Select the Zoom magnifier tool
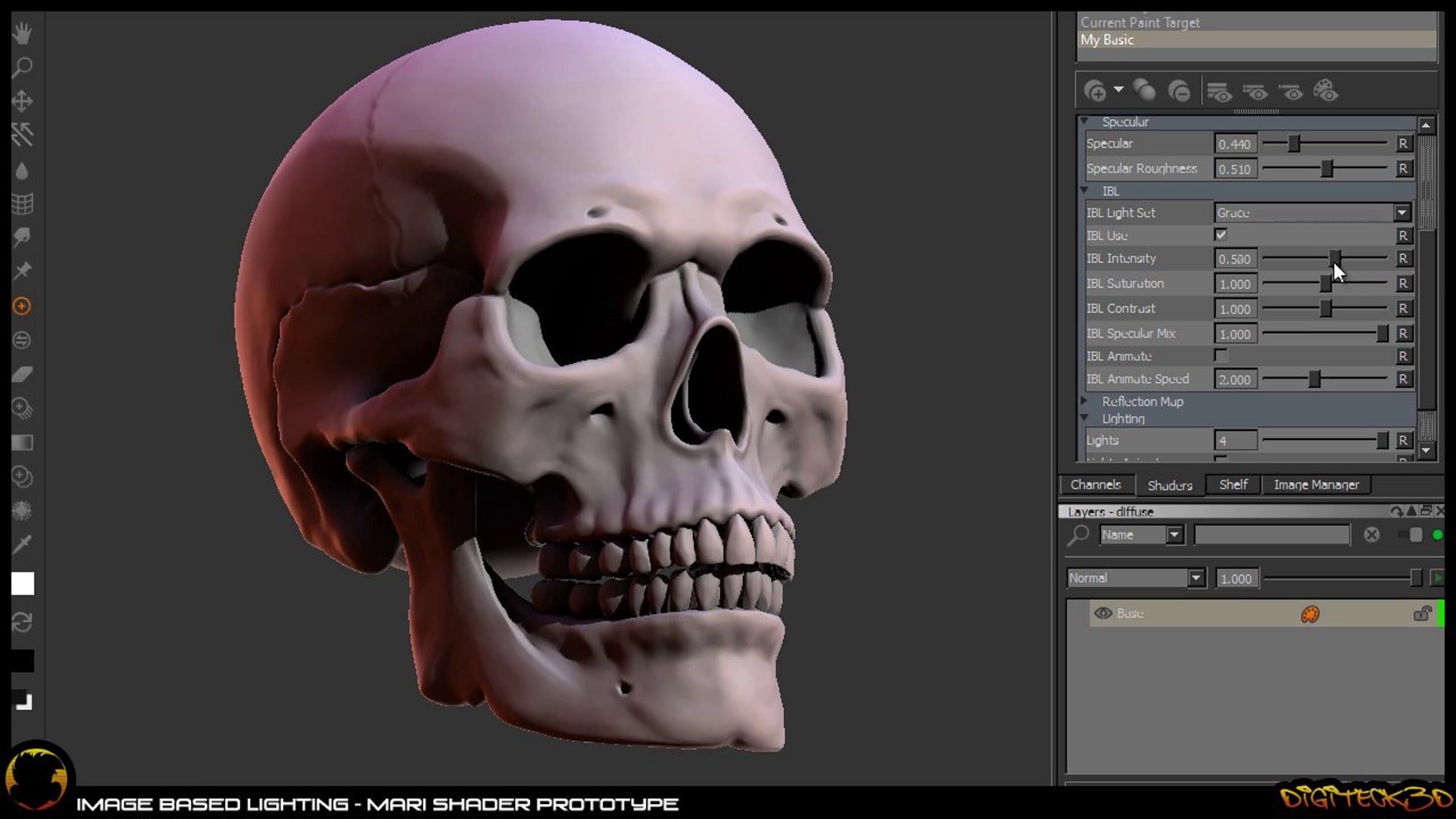 point(22,67)
